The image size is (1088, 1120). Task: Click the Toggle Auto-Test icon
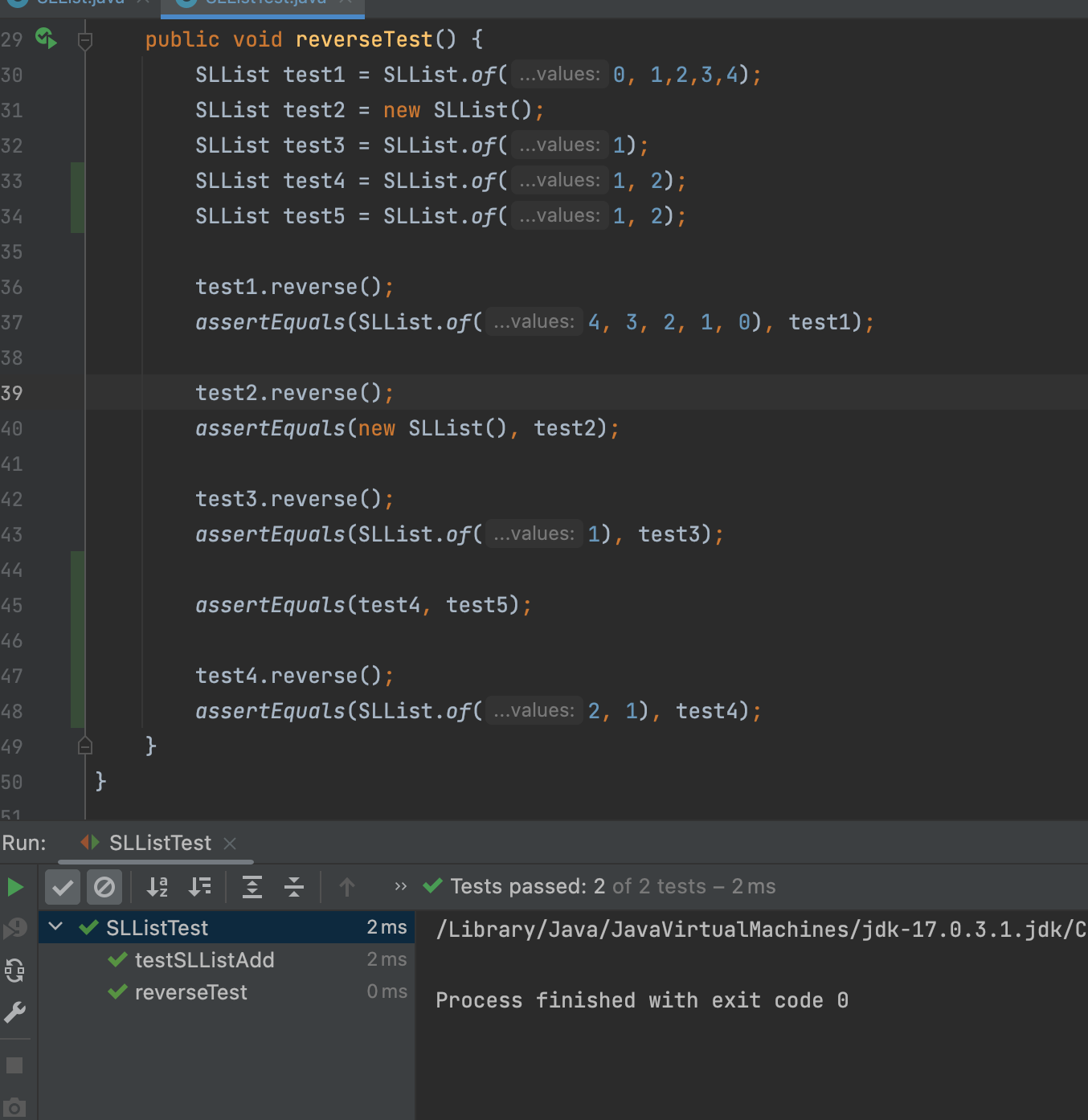(x=15, y=971)
